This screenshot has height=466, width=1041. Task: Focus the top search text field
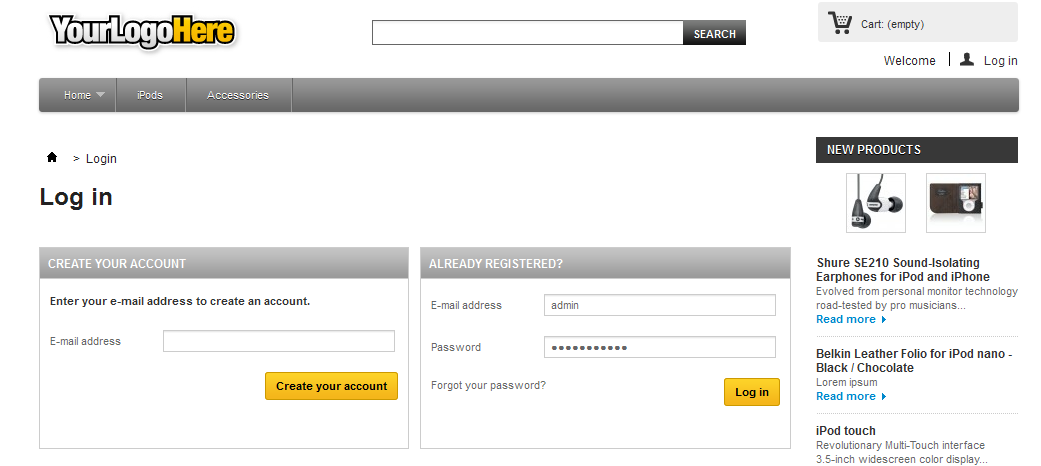pos(527,33)
